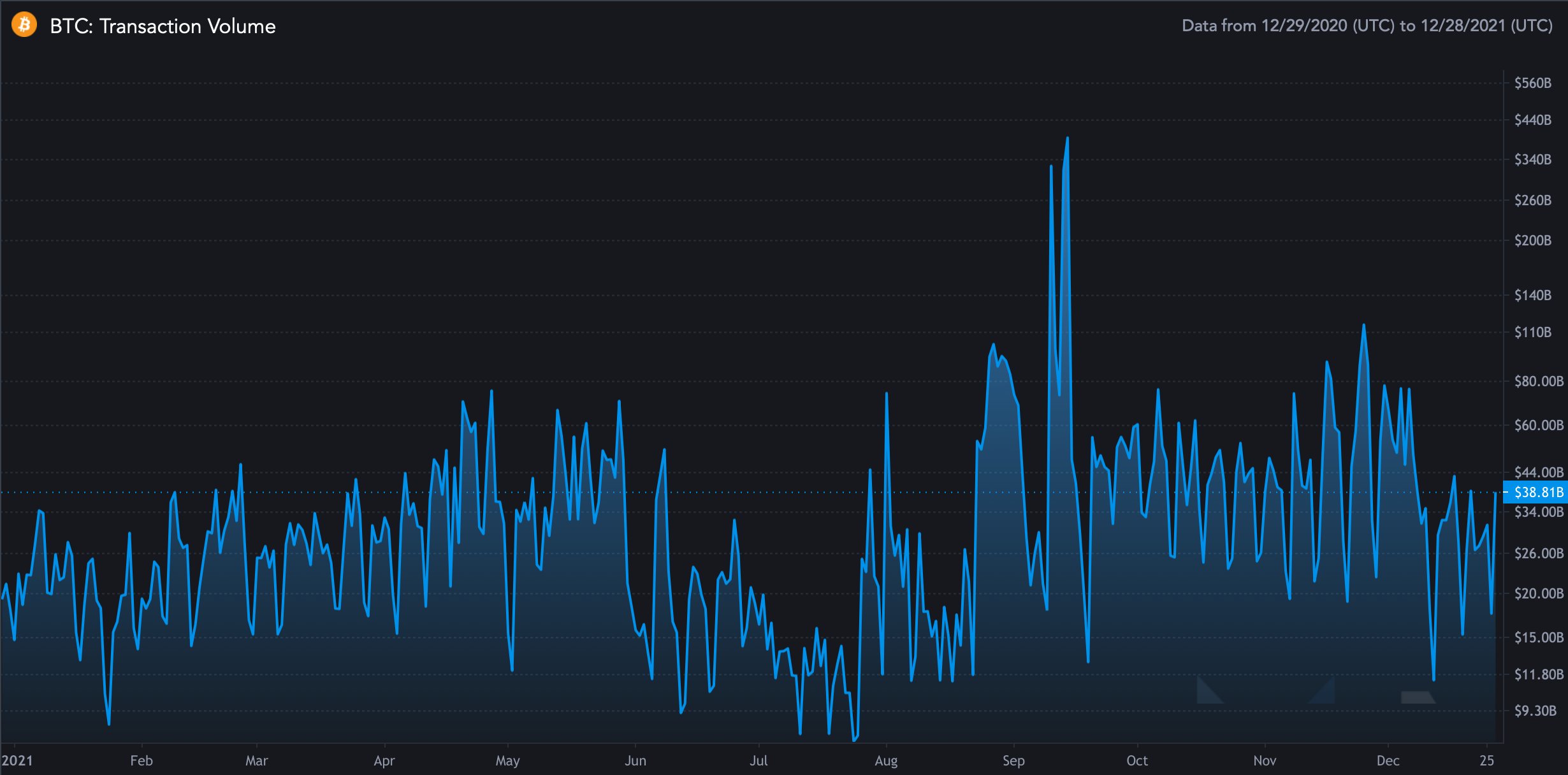This screenshot has height=775, width=1568.
Task: Click the BTC: Transaction Volume title
Action: pyautogui.click(x=163, y=26)
